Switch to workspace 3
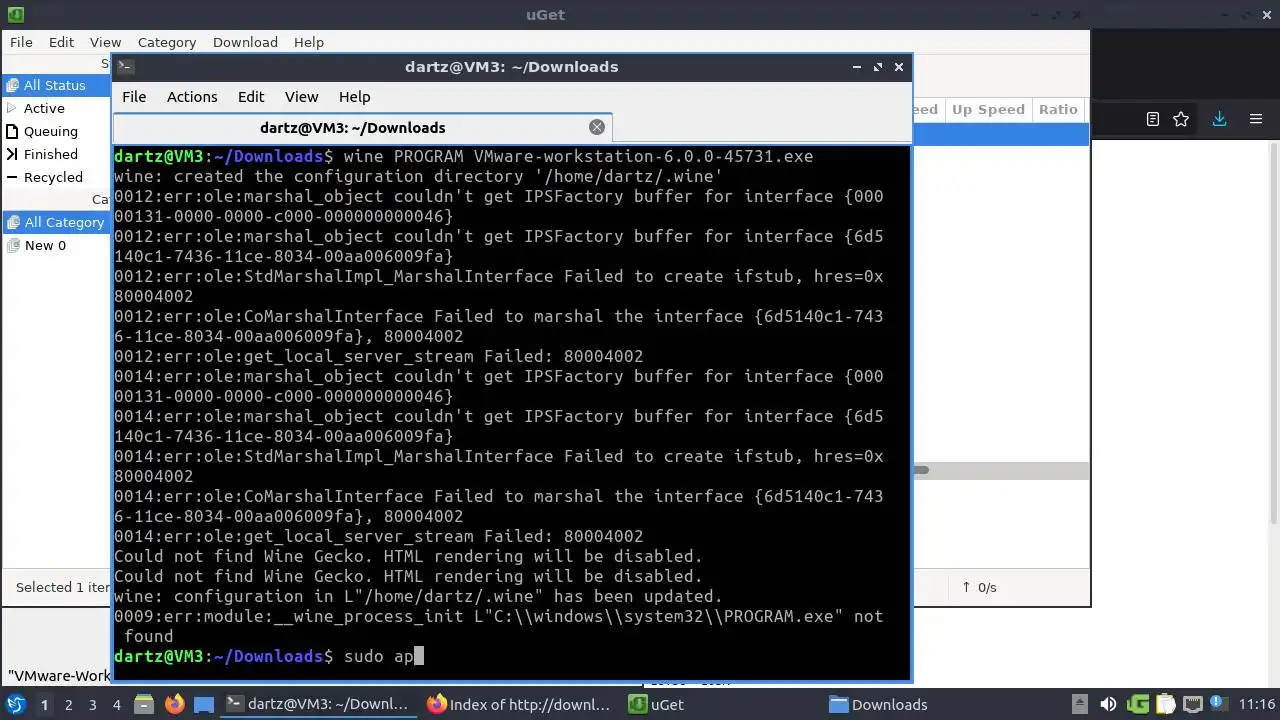Screen dimensions: 1280x720 (92, 704)
